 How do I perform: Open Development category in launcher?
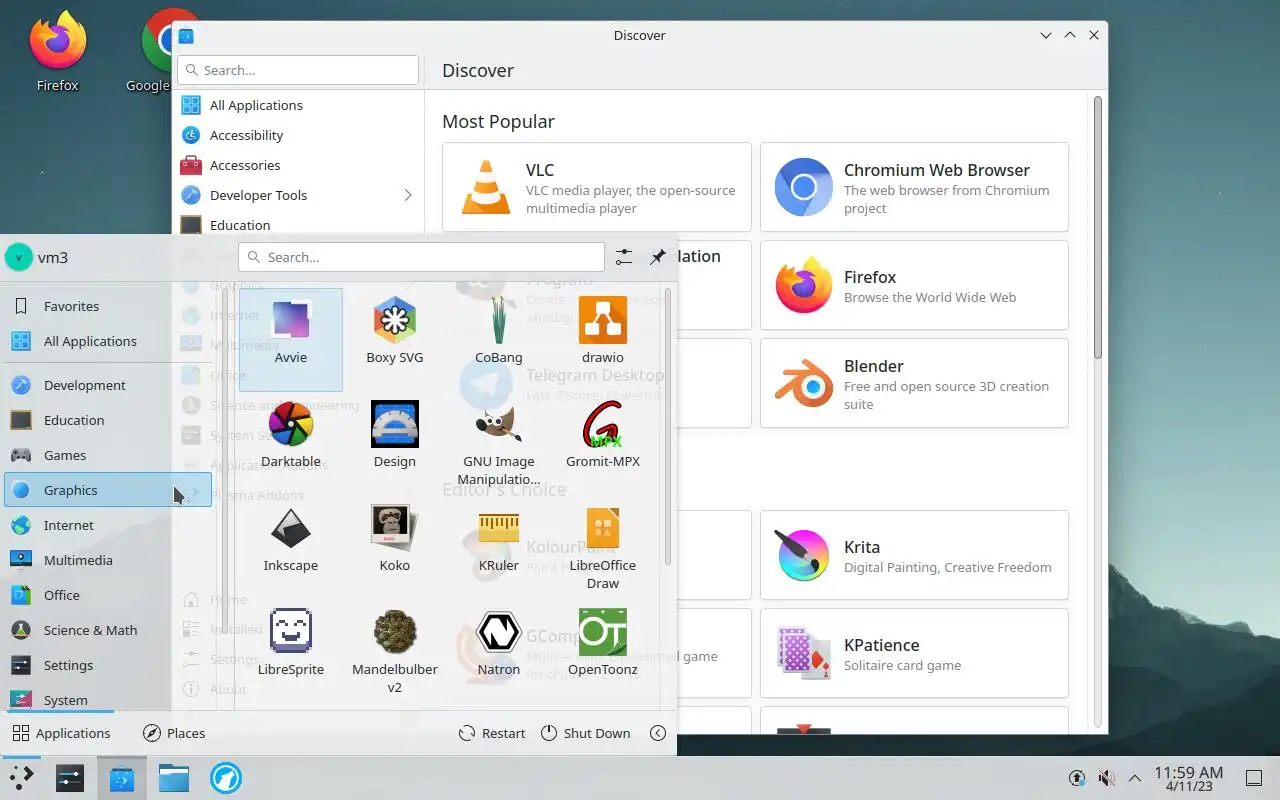pyautogui.click(x=108, y=385)
